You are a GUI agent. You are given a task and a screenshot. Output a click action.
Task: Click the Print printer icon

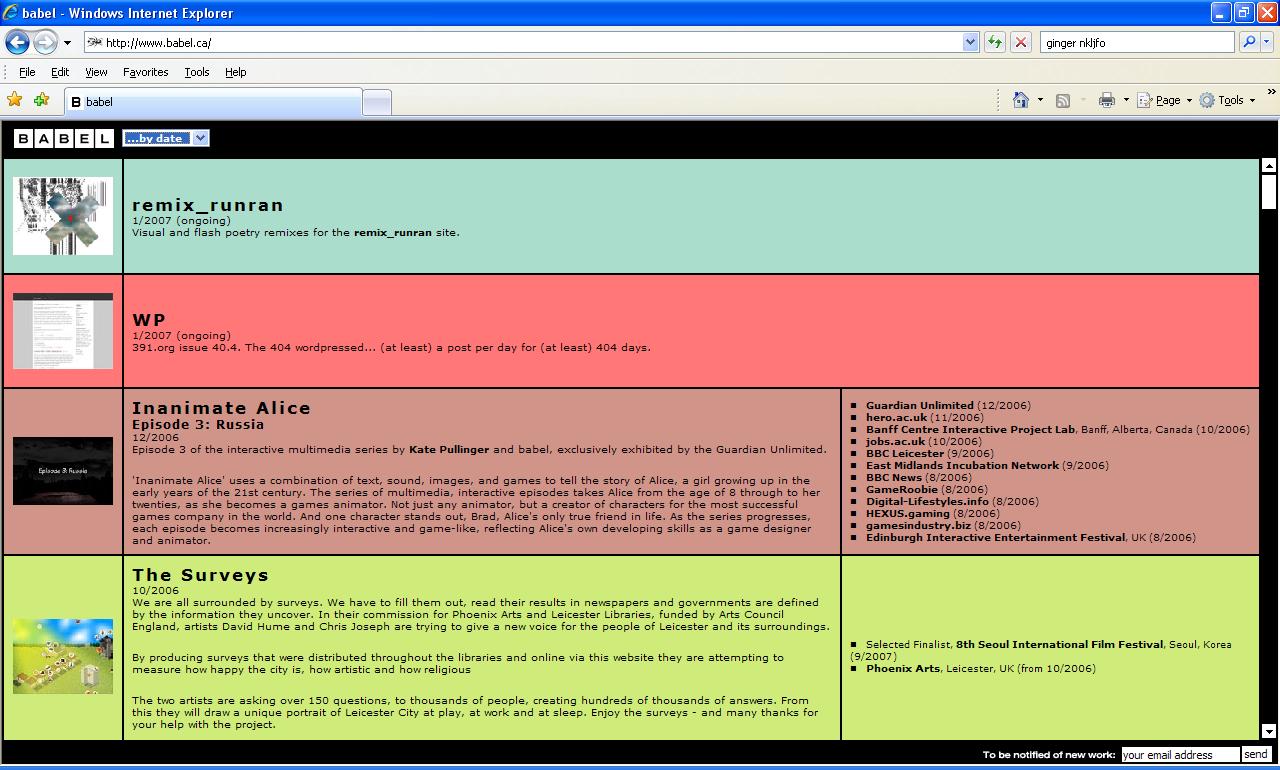[1107, 100]
